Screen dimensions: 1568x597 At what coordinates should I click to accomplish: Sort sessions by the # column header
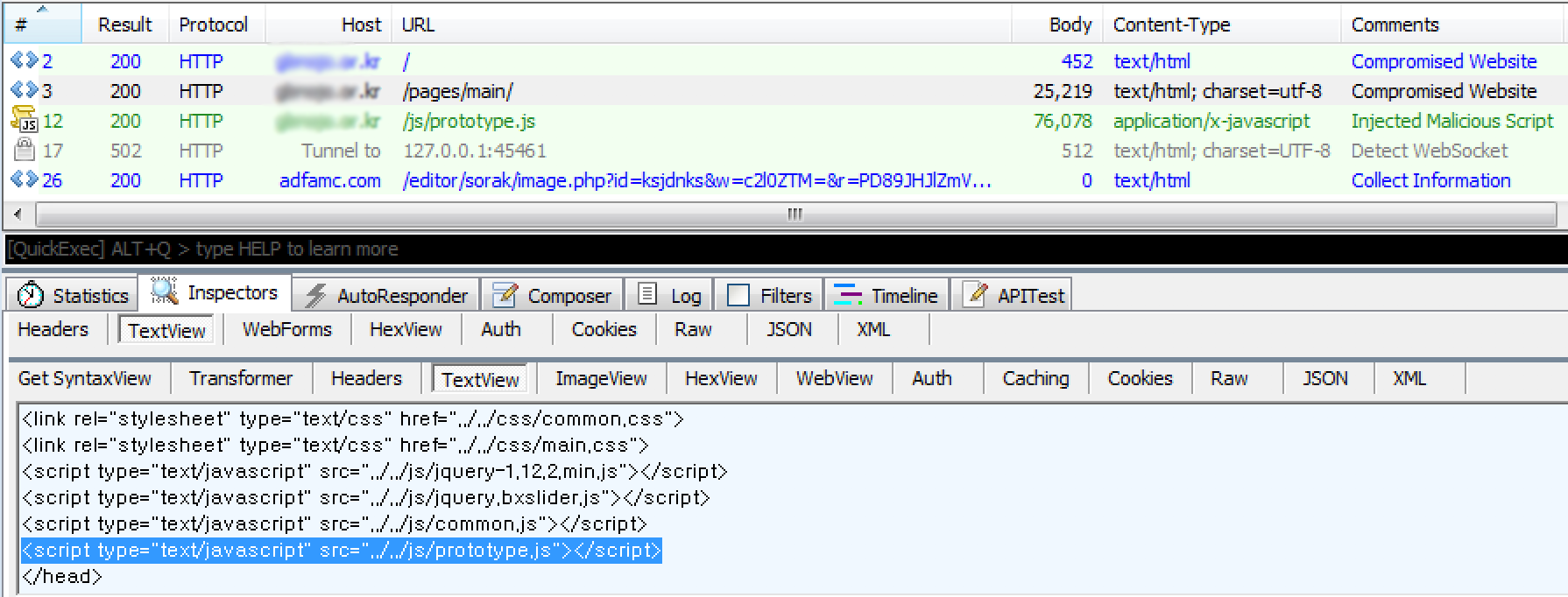click(x=42, y=25)
